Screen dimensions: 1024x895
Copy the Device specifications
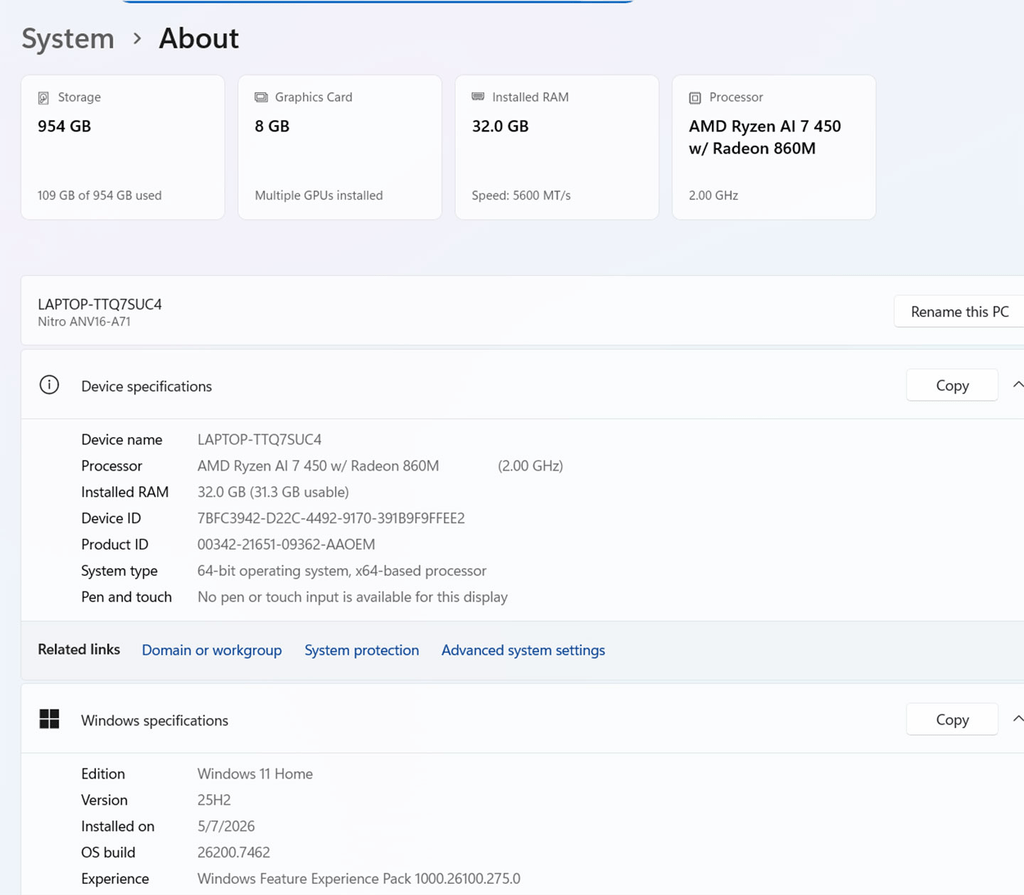(952, 385)
